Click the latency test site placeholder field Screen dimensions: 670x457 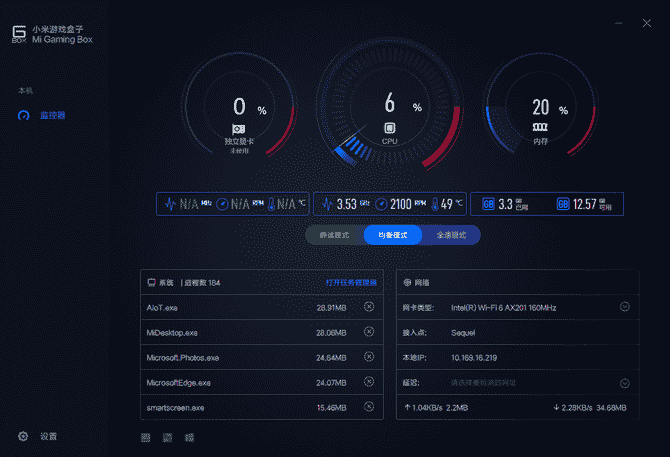click(x=483, y=383)
